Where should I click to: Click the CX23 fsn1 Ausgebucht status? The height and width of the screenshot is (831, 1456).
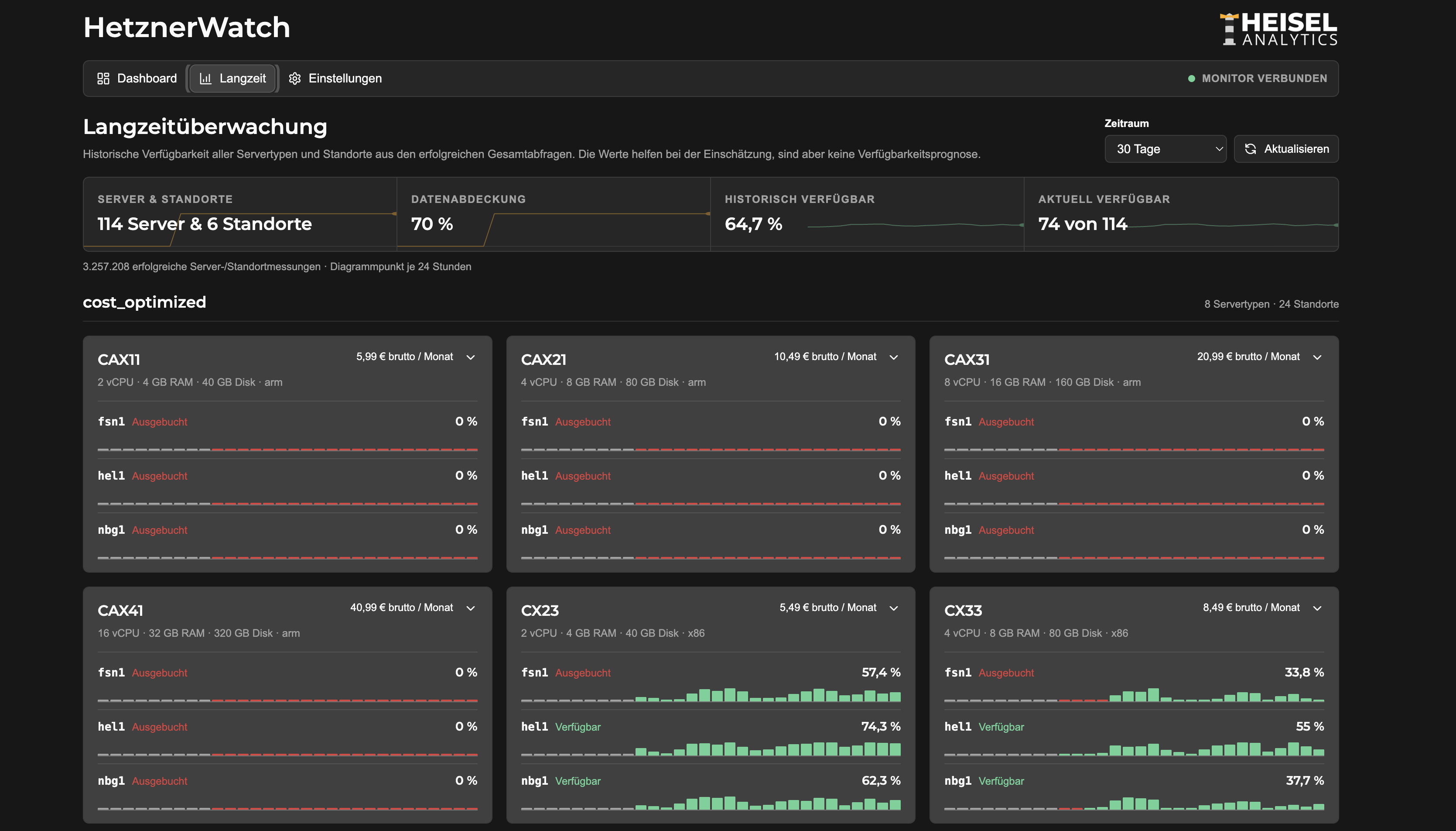click(583, 673)
